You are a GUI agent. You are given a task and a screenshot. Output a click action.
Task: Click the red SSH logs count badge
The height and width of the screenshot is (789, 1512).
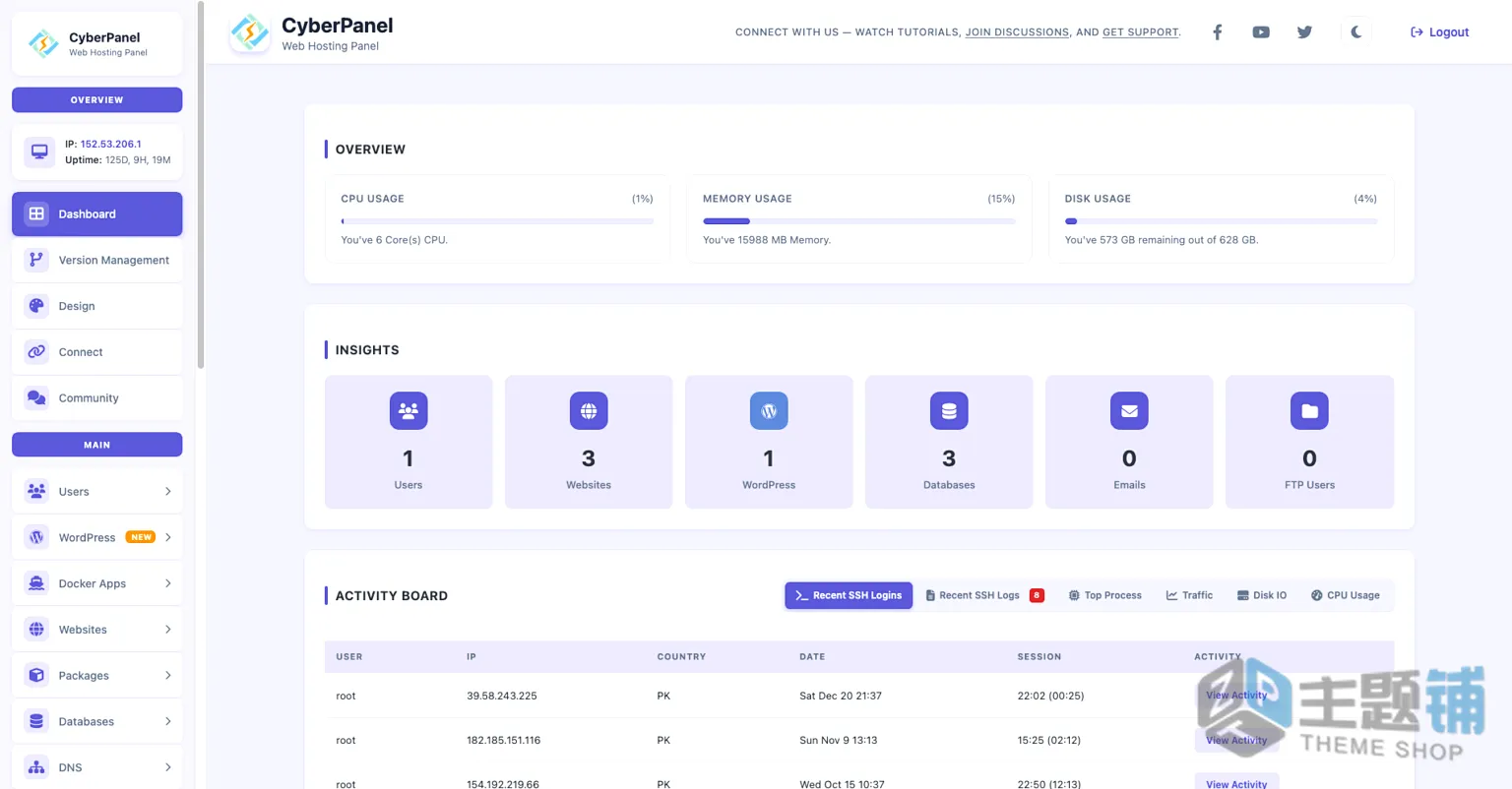point(1037,595)
